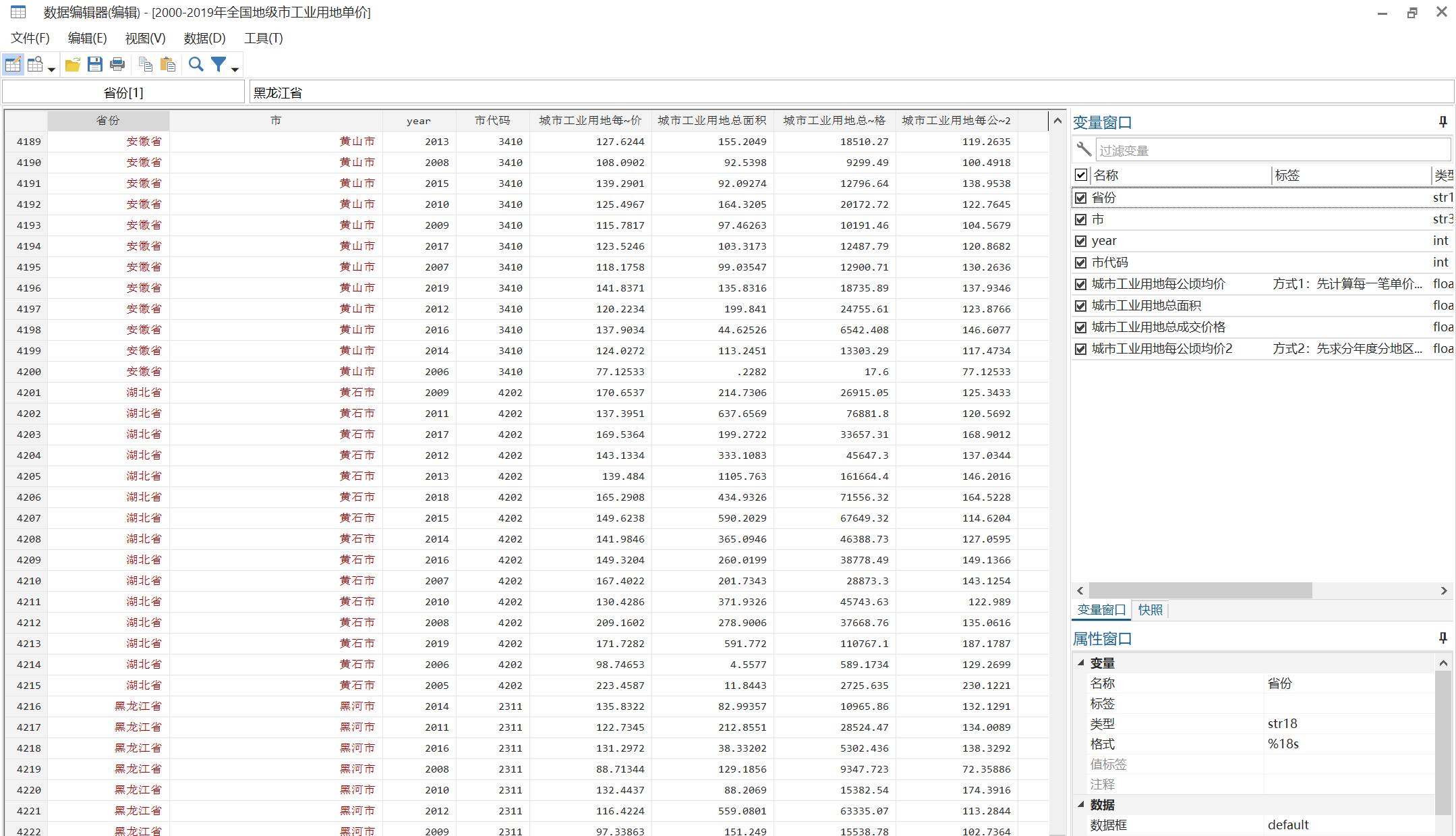This screenshot has width=1456, height=836.
Task: Switch to the 快照 tab
Action: [x=1150, y=610]
